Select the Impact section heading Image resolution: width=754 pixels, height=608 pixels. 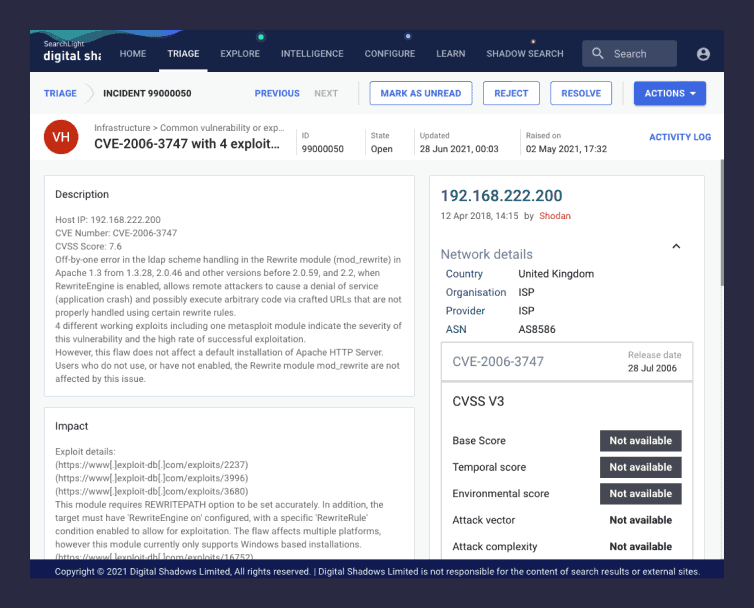click(71, 426)
